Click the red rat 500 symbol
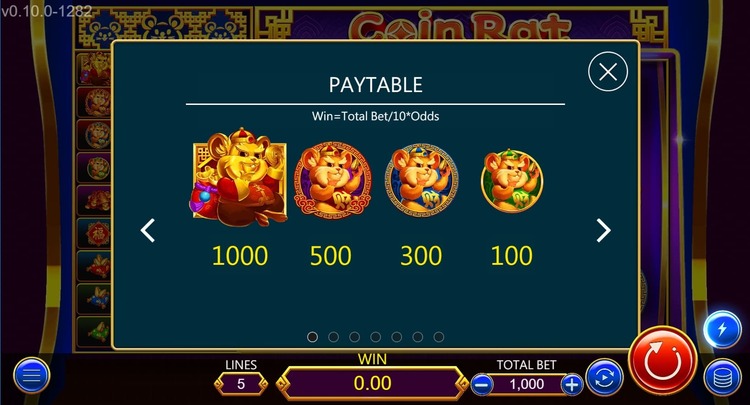750x405 pixels. point(332,180)
